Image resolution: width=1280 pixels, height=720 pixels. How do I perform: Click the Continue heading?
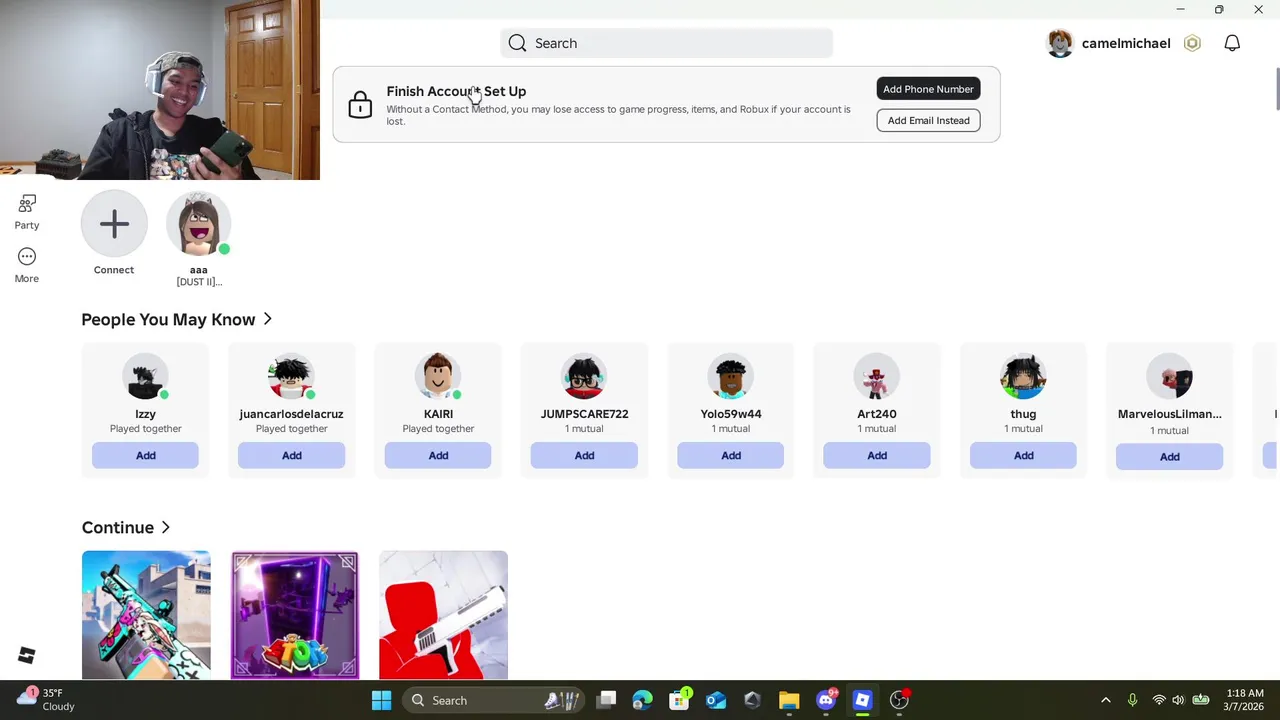click(x=117, y=527)
